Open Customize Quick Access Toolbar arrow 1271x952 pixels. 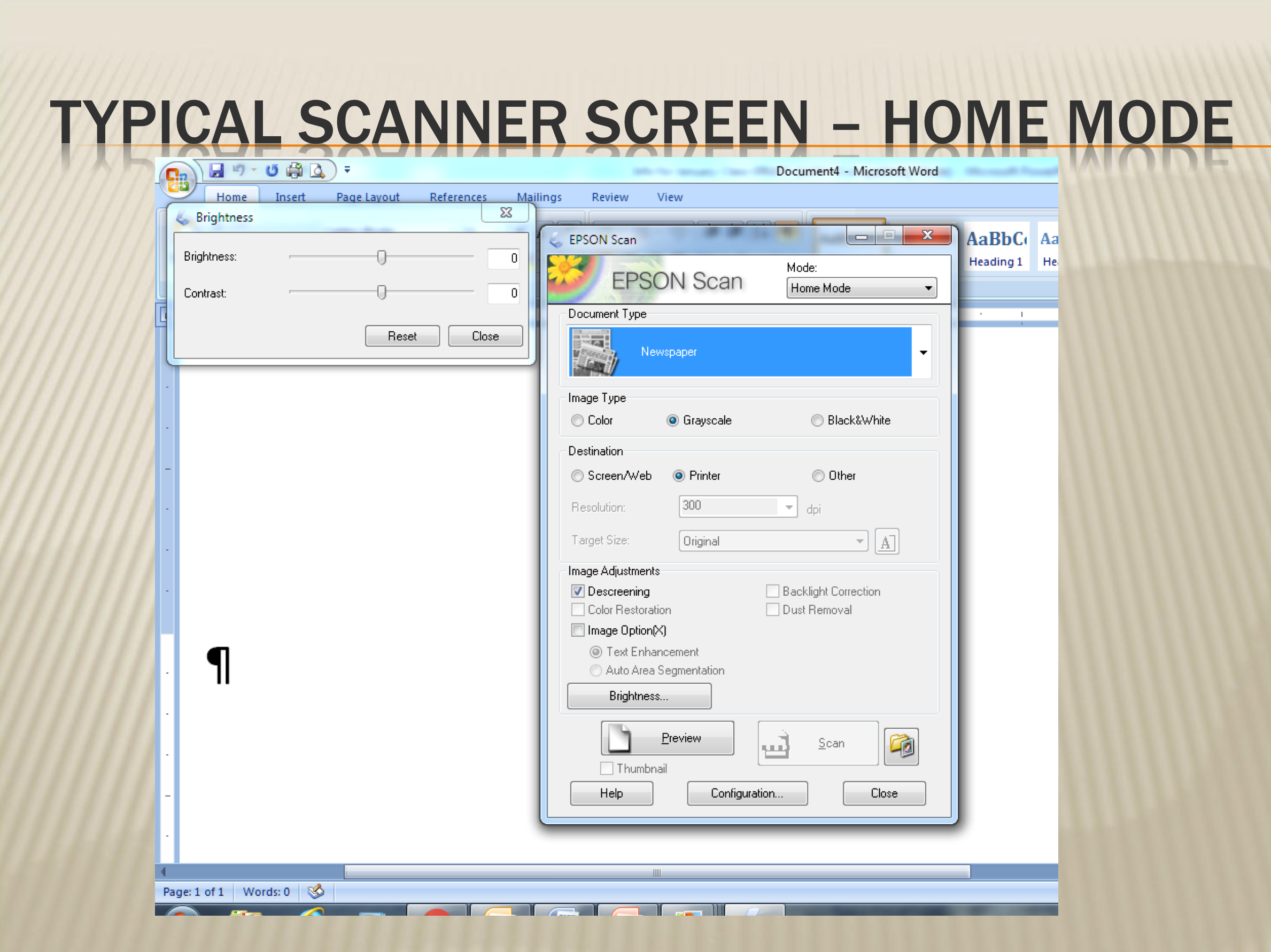click(347, 170)
